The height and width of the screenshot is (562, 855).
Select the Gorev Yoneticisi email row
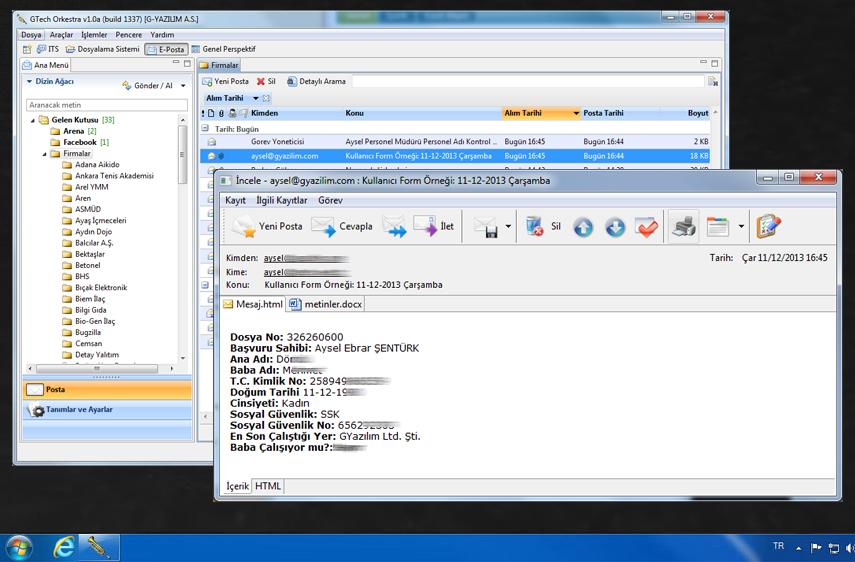pyautogui.click(x=455, y=142)
